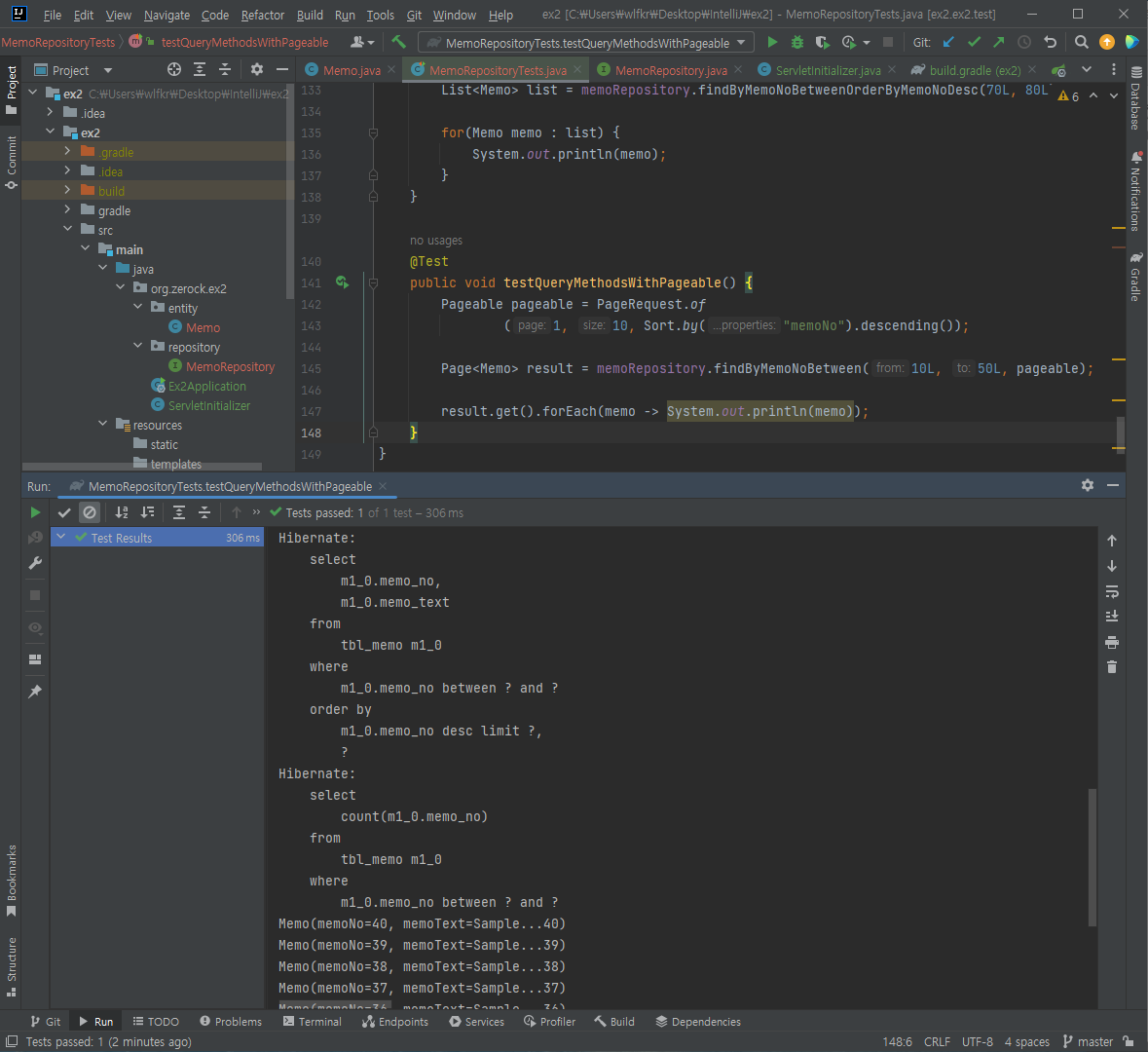Start debugging with the bug icon
Screen dimensions: 1148x1052
(797, 43)
